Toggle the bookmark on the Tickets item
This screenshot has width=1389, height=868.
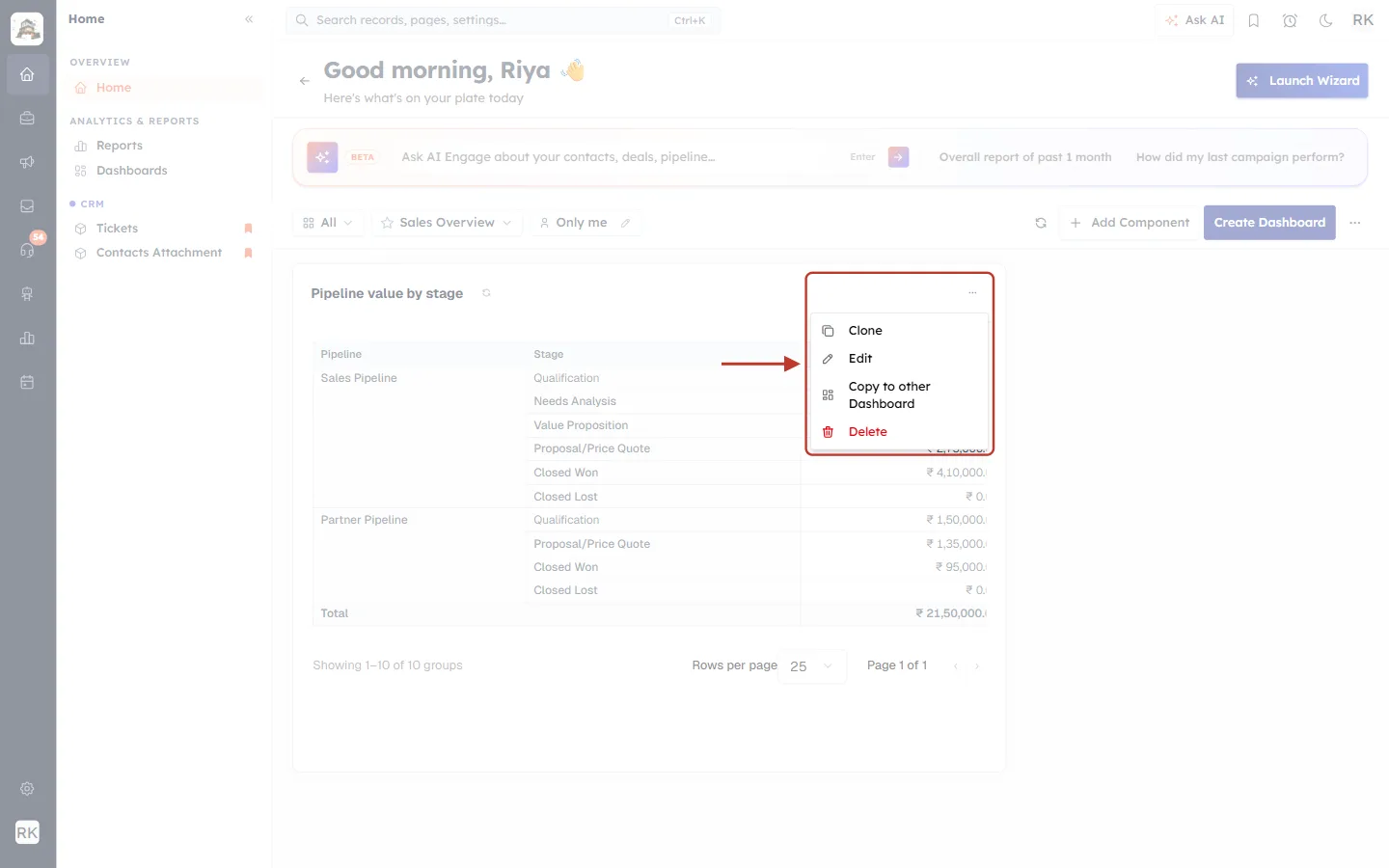(248, 229)
